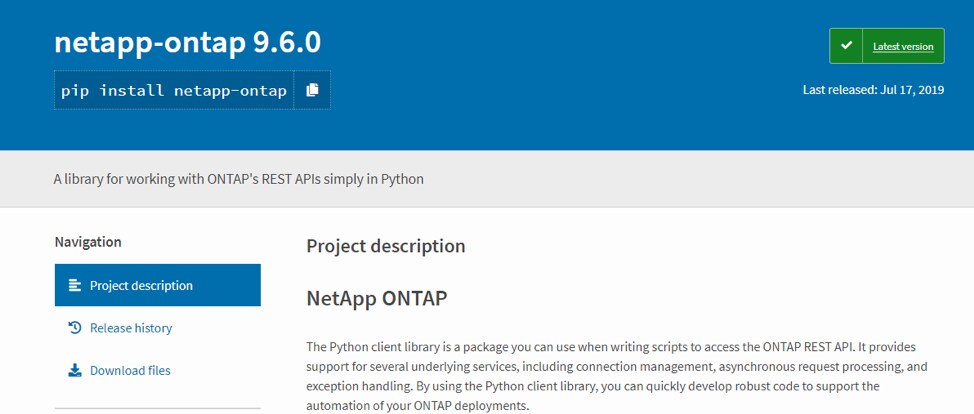Switch to the Release history tab
The image size is (974, 414).
coord(130,328)
